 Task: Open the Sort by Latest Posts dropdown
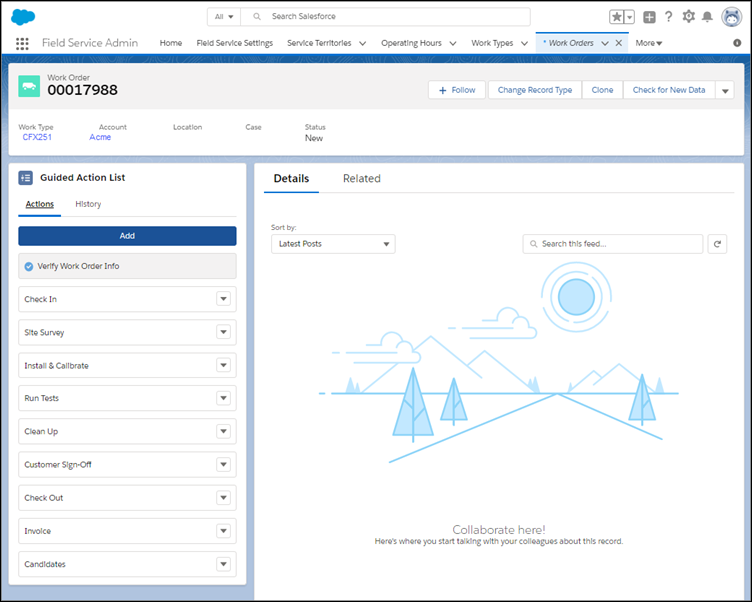[333, 244]
